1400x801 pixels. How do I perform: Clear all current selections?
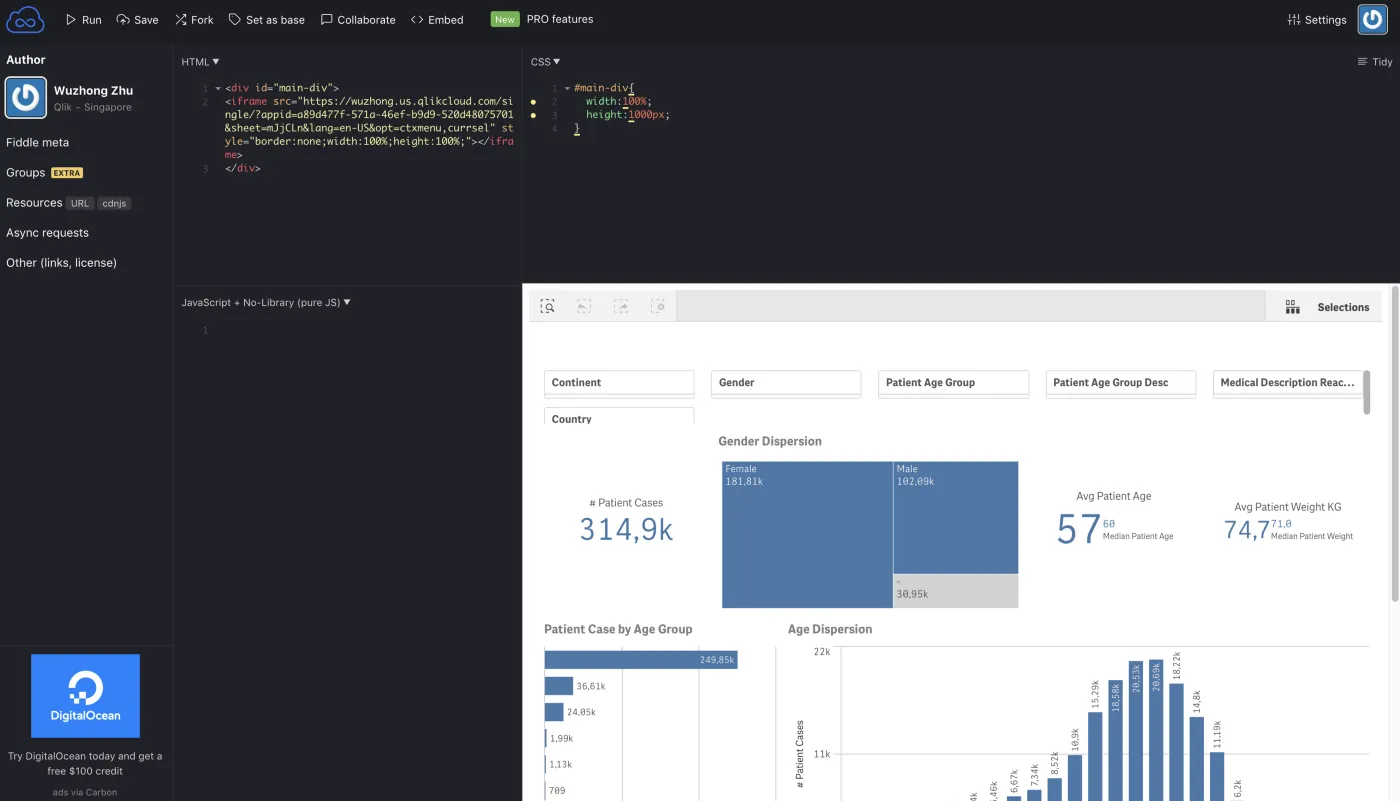(659, 306)
